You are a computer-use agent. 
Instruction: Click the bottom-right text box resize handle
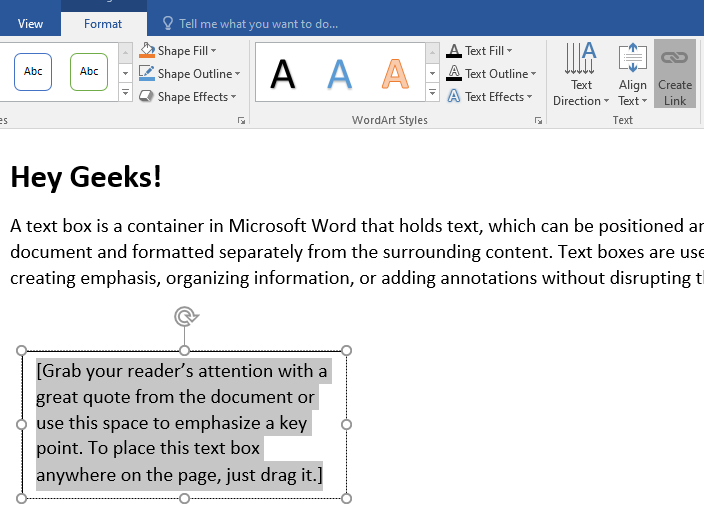[346, 498]
